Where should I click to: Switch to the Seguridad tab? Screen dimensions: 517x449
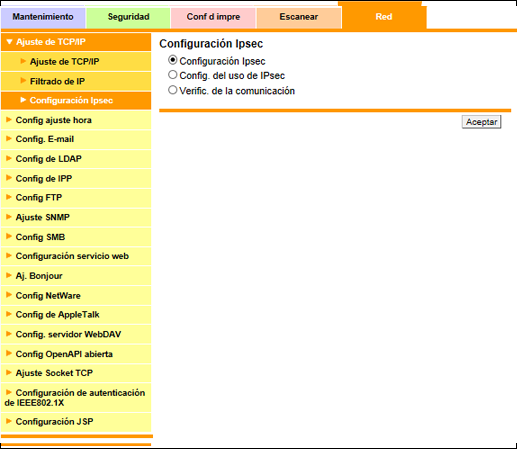pos(128,17)
